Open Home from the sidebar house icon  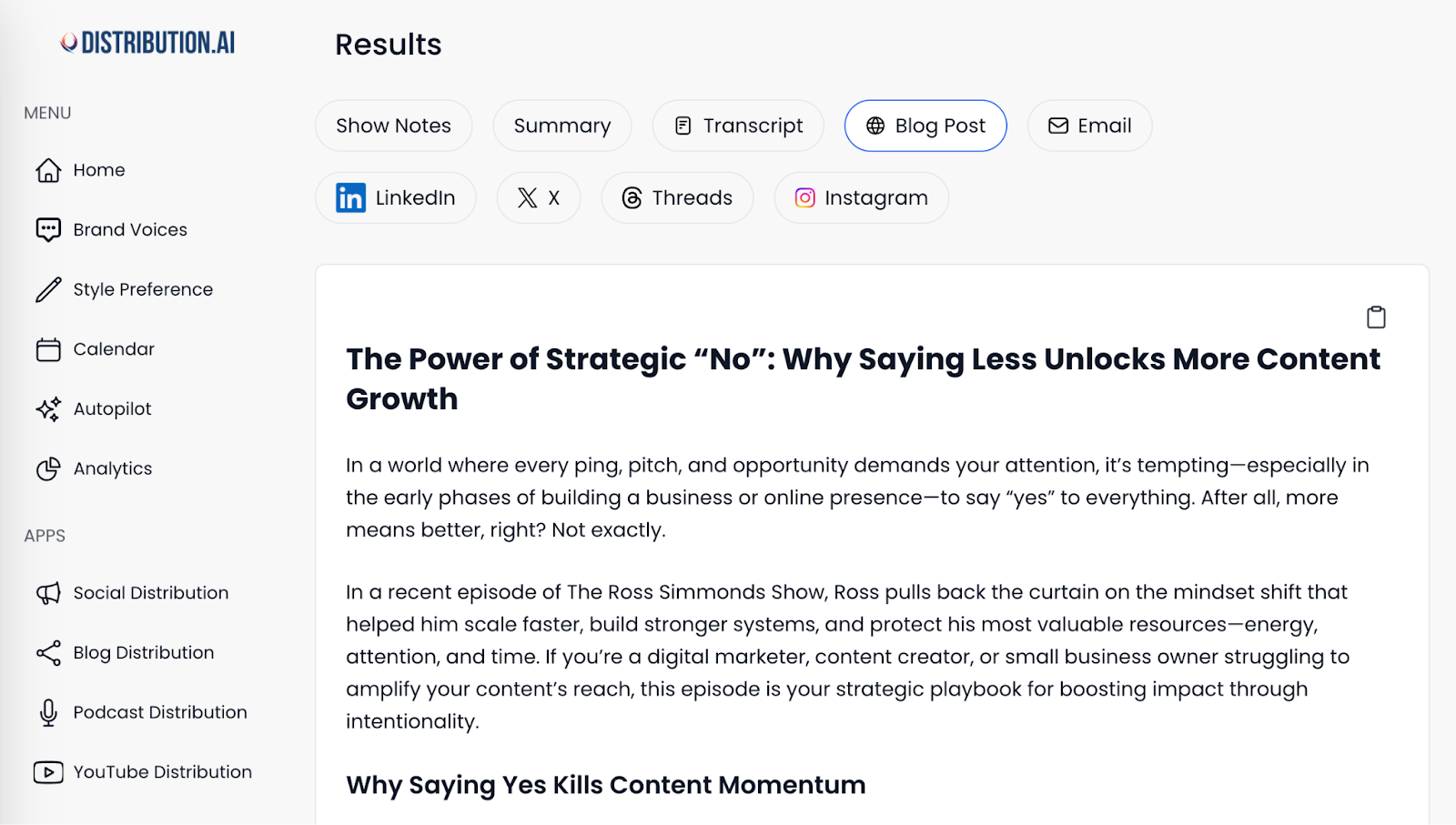pyautogui.click(x=50, y=169)
